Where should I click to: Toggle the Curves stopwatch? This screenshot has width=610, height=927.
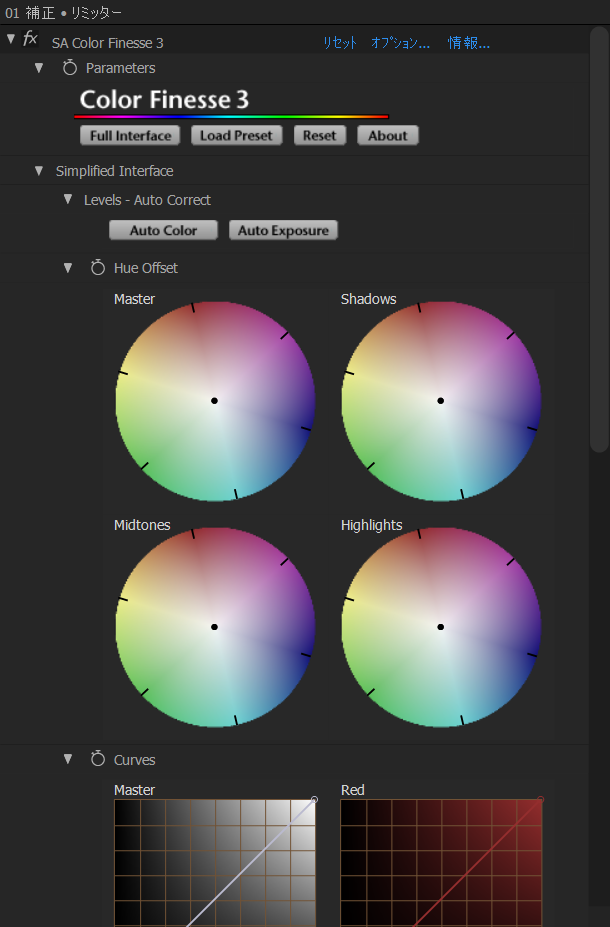pyautogui.click(x=98, y=759)
